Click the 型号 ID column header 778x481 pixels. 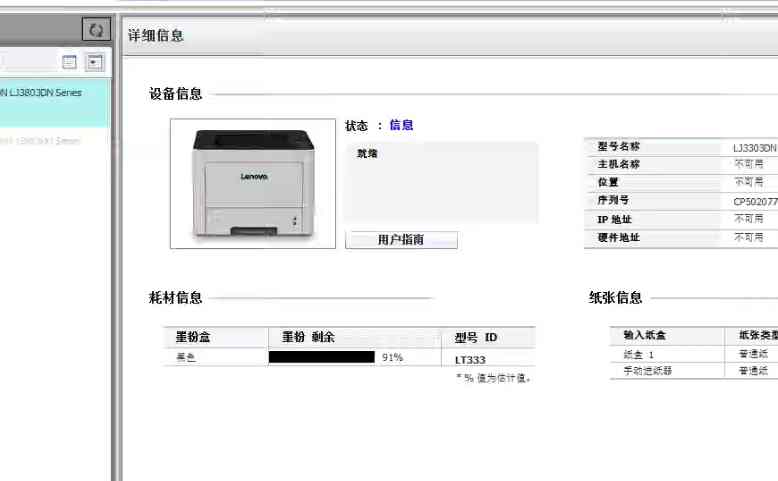[476, 338]
